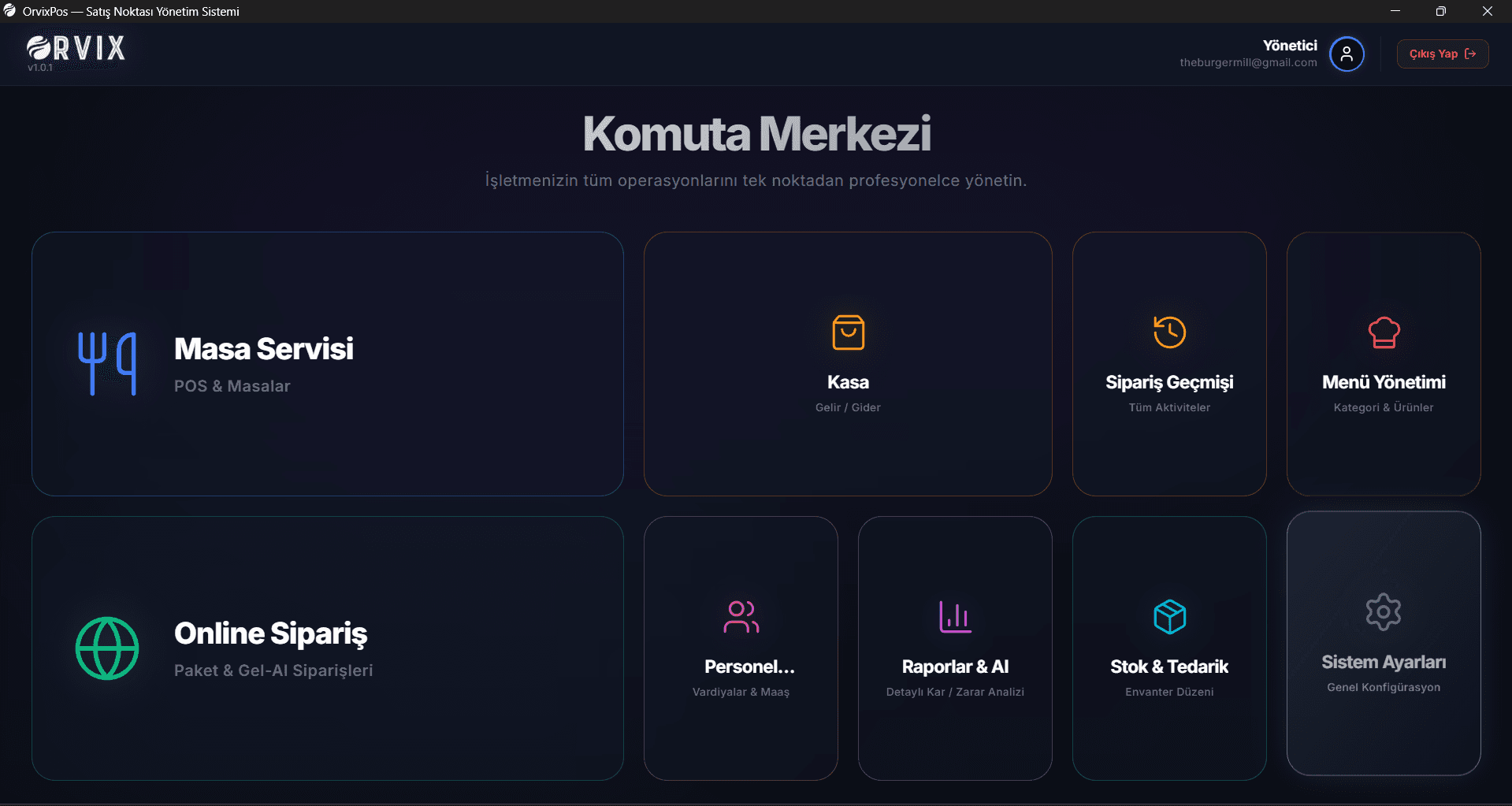Open the Personel people icon
The image size is (1512, 806).
click(x=741, y=617)
